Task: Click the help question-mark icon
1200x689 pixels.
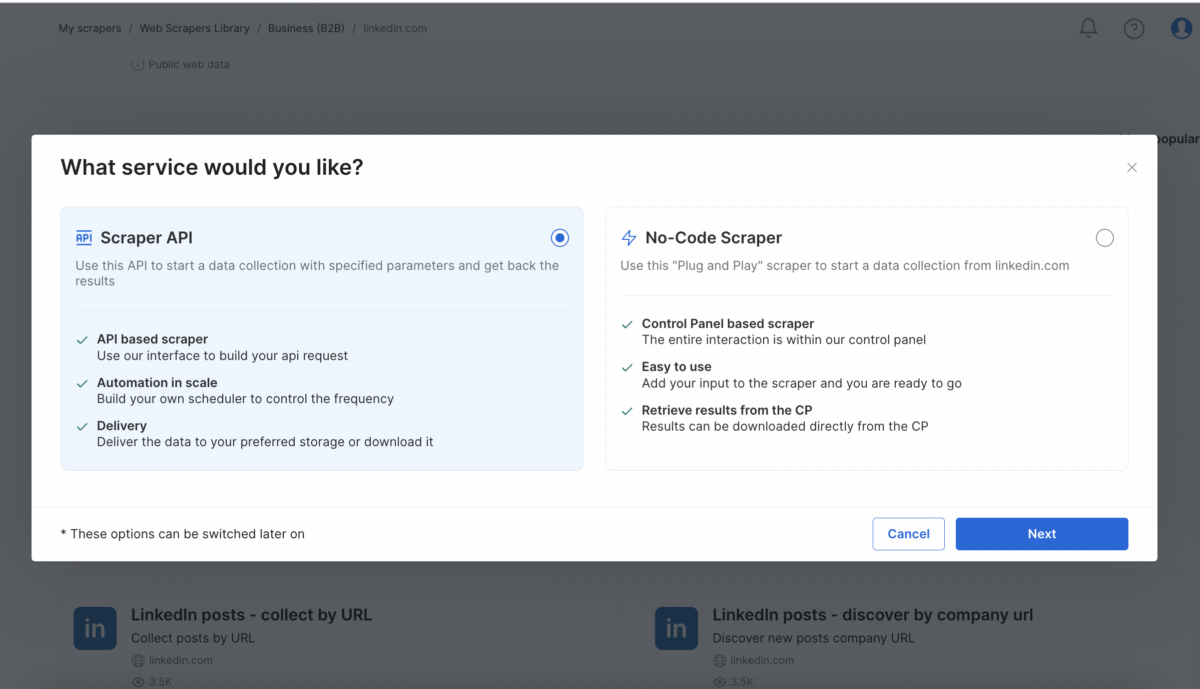Action: pos(1133,28)
